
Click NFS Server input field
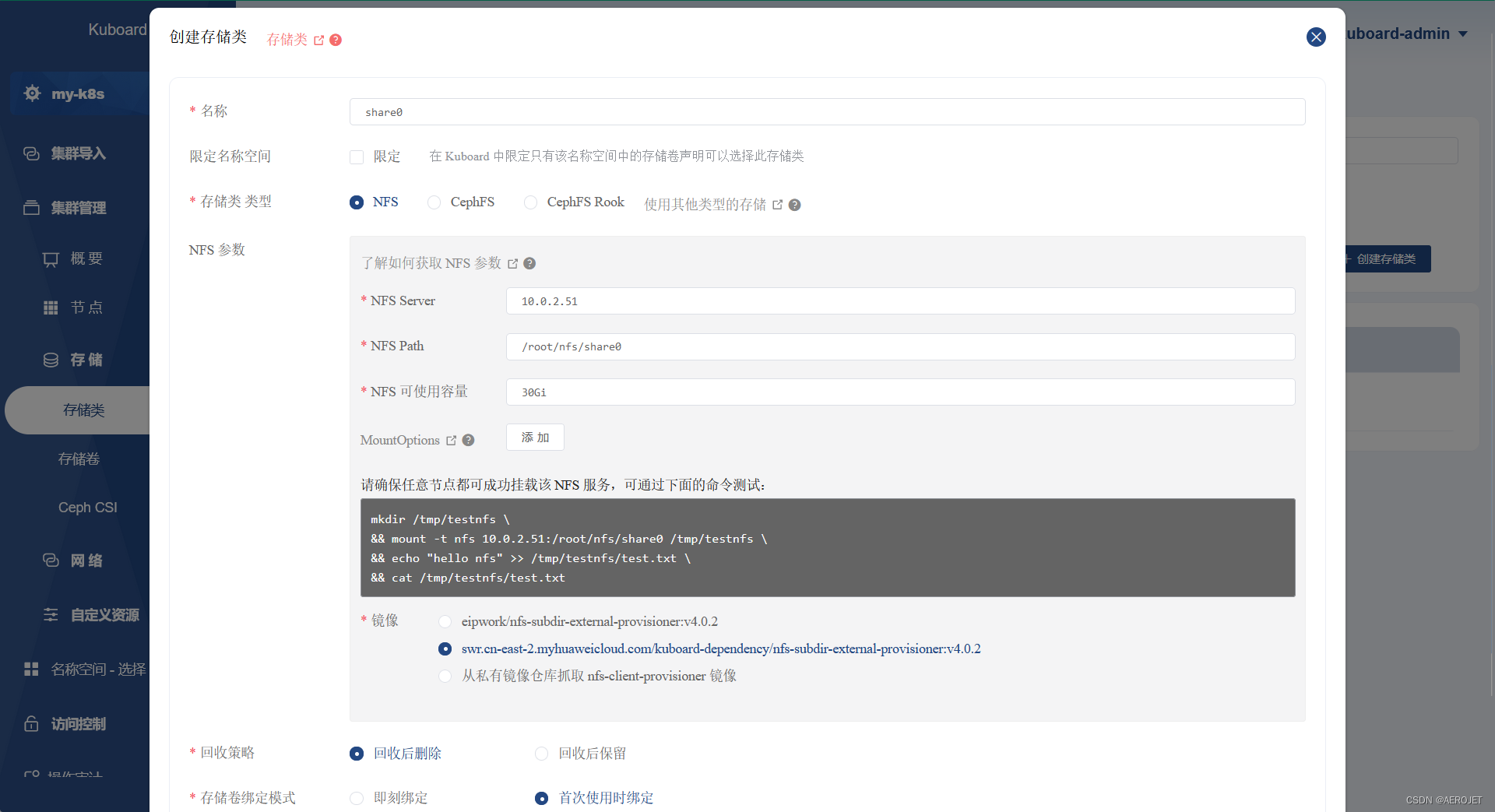click(x=900, y=301)
